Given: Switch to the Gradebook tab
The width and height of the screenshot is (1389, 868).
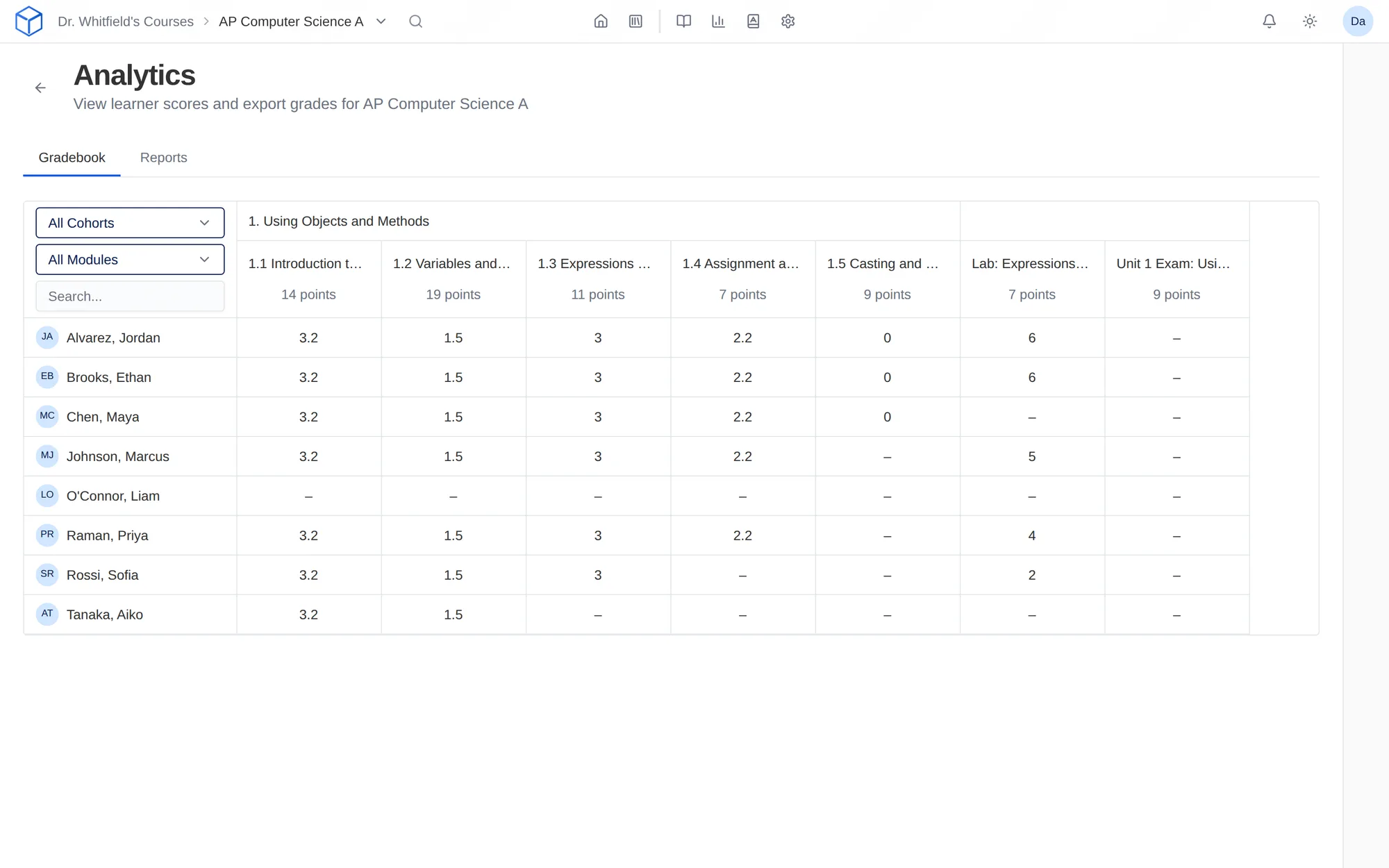Looking at the screenshot, I should click(72, 158).
